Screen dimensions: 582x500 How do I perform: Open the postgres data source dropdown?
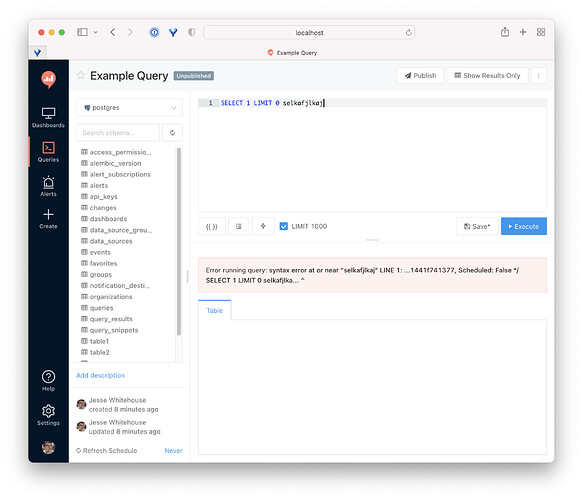130,108
